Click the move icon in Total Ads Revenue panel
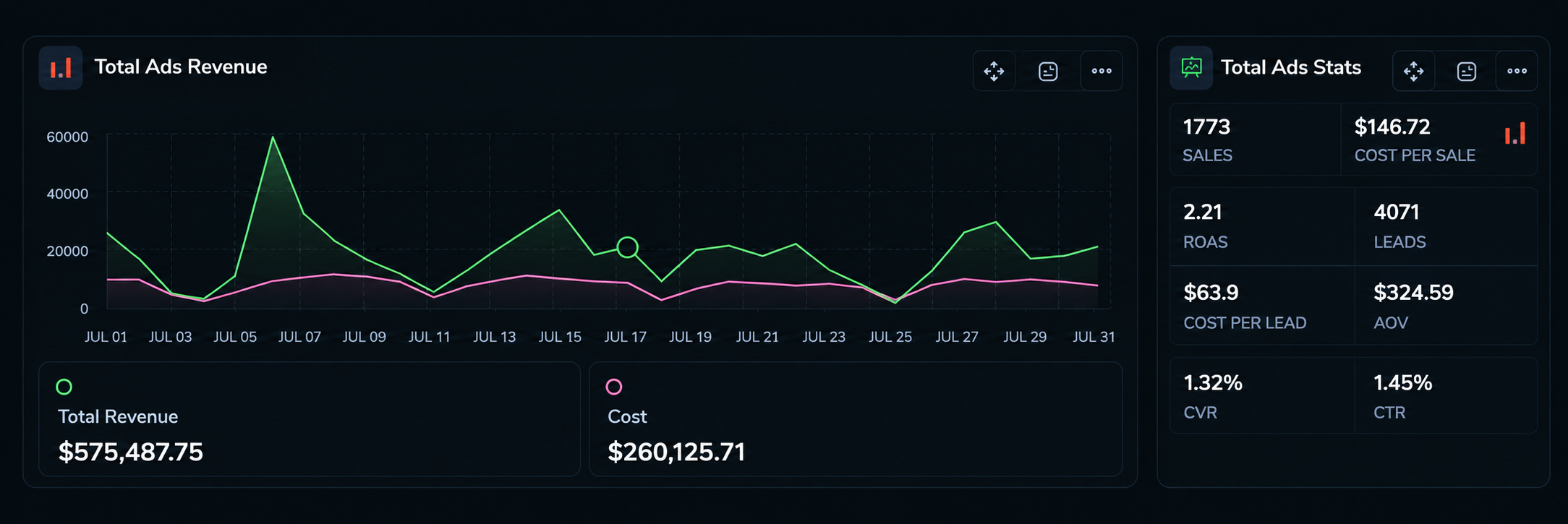 pos(994,71)
